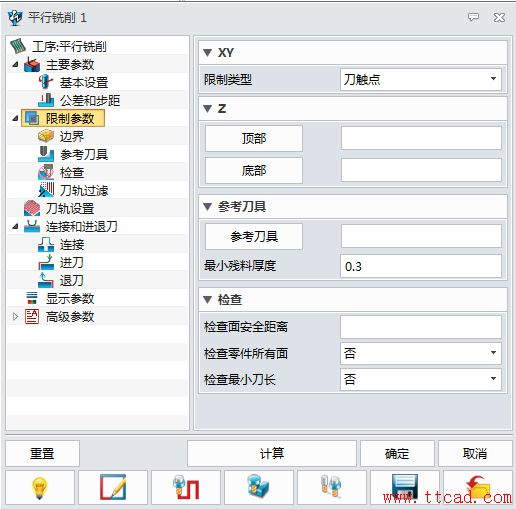Click the lightbulb hint icon button
The height and width of the screenshot is (509, 516).
pos(40,488)
